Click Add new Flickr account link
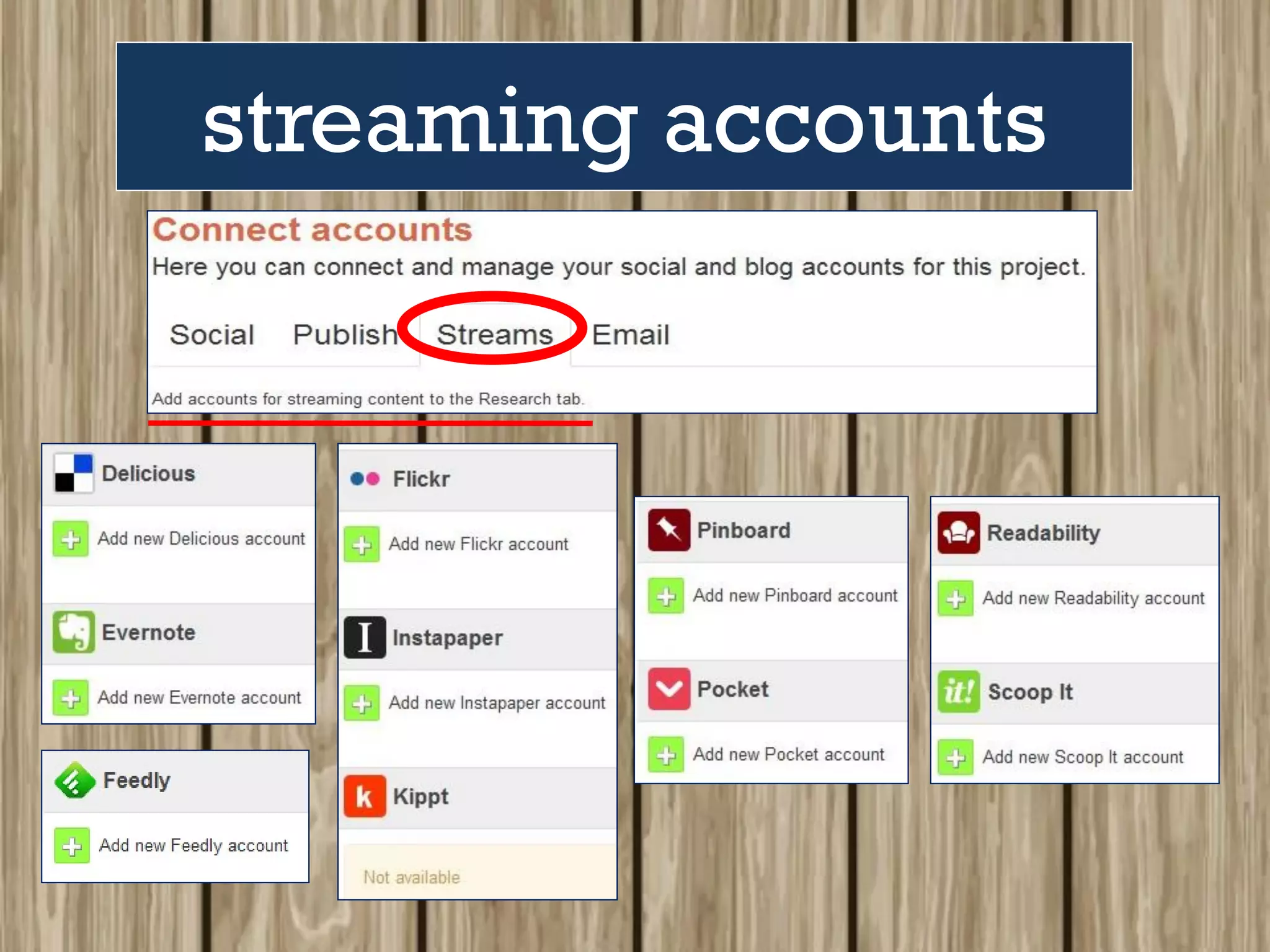The width and height of the screenshot is (1270, 952). (478, 544)
